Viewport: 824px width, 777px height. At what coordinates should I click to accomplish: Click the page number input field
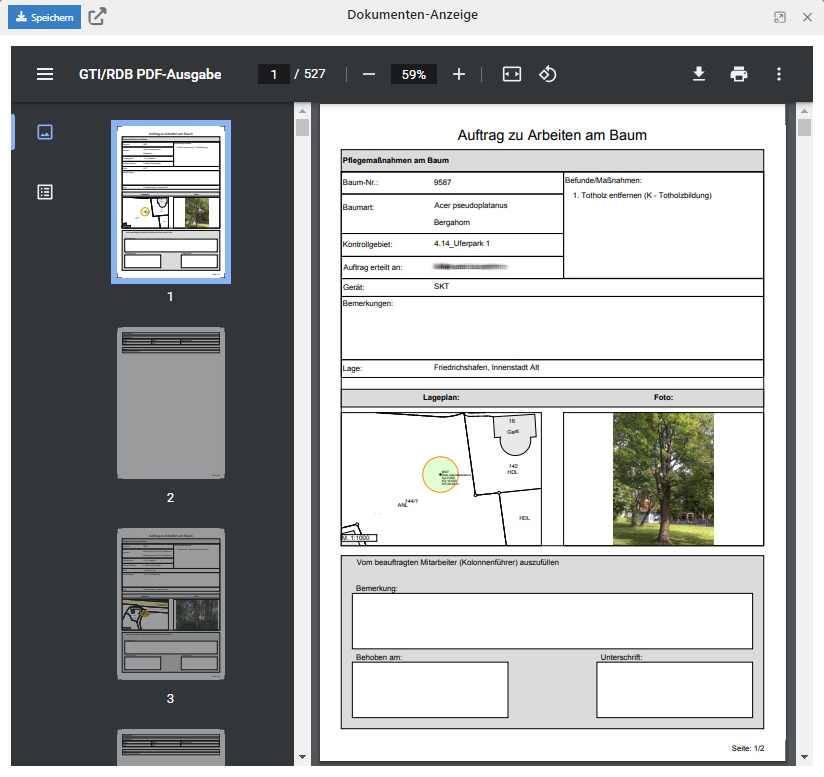point(274,74)
